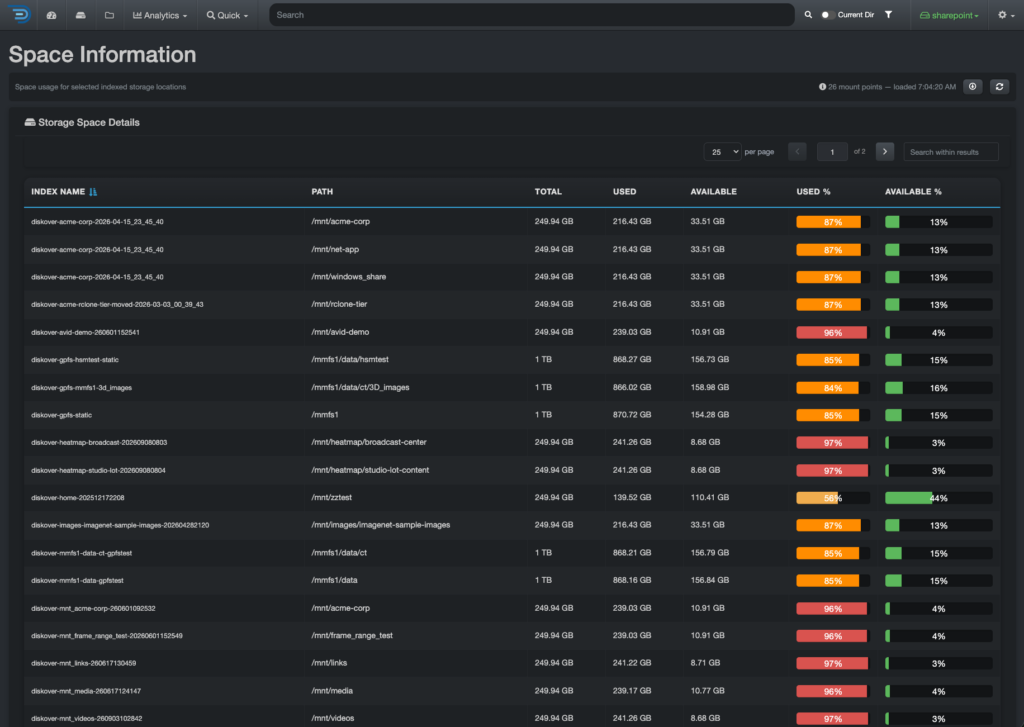
Task: Select index diskover-mnt_media-260617124147
Action: point(86,691)
